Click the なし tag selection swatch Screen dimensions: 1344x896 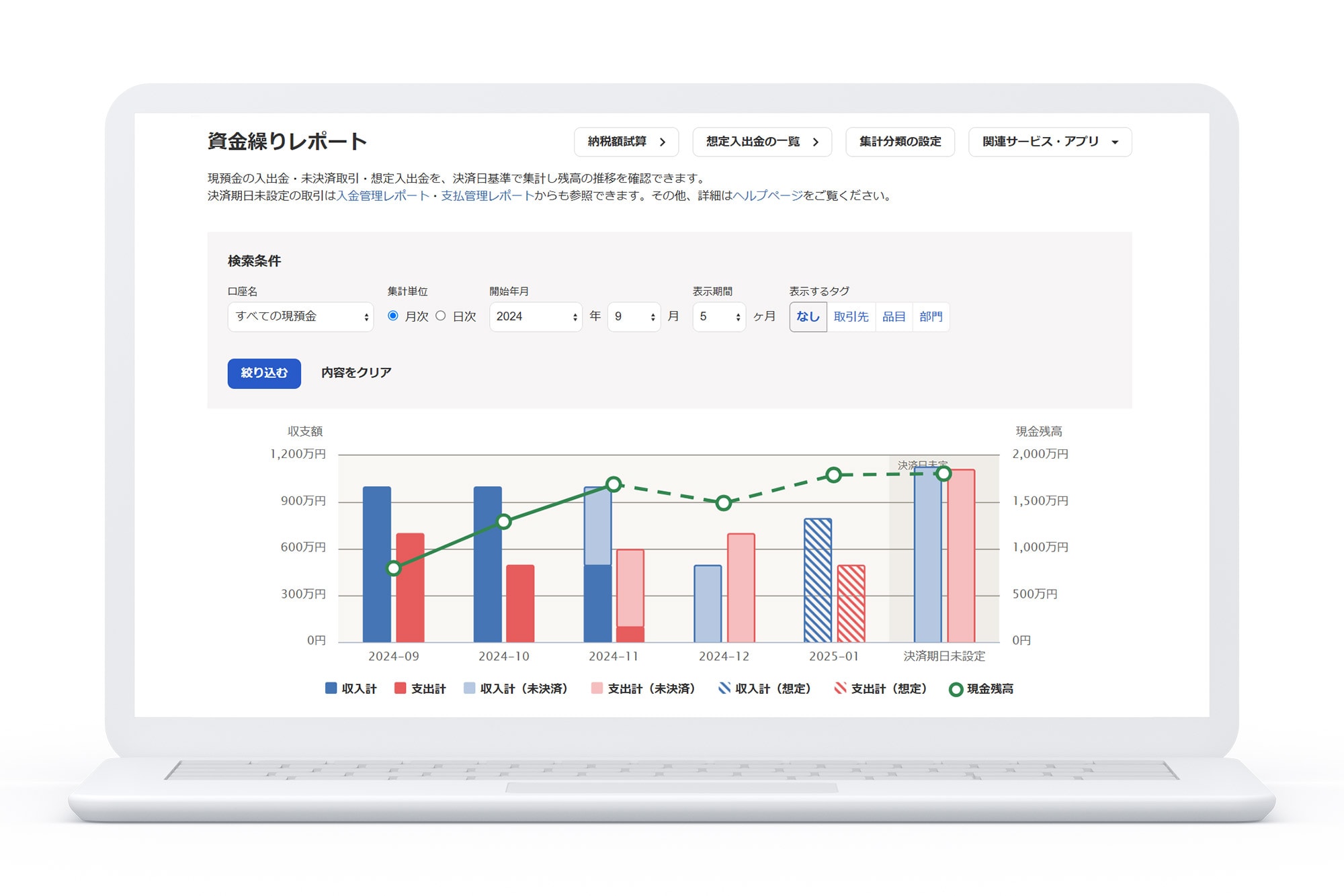pos(808,316)
